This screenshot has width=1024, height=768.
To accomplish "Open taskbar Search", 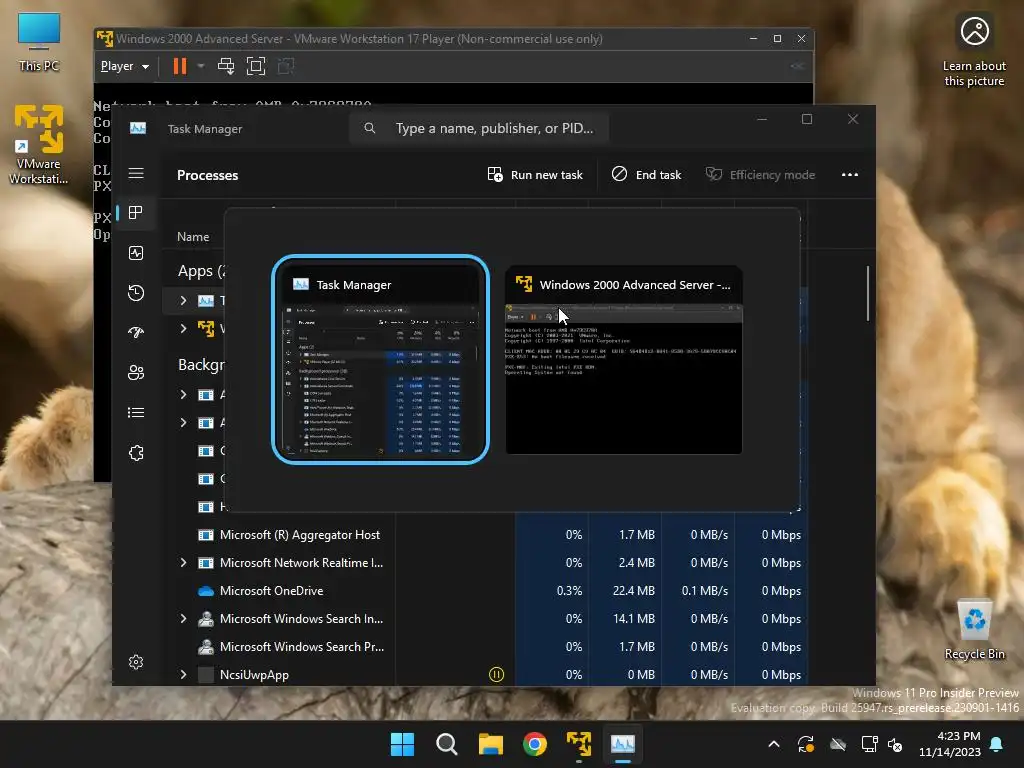I will click(447, 744).
